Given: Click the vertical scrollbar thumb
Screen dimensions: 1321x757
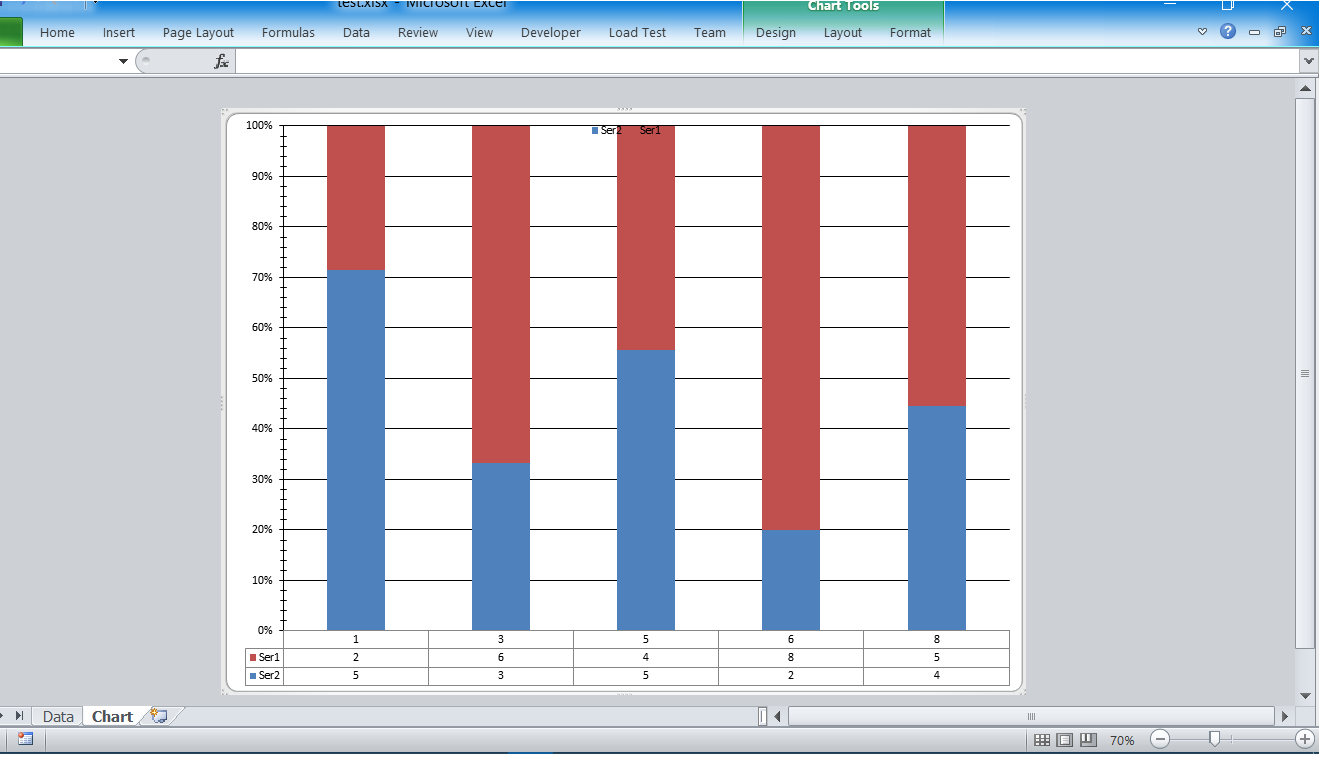Looking at the screenshot, I should (x=1305, y=373).
